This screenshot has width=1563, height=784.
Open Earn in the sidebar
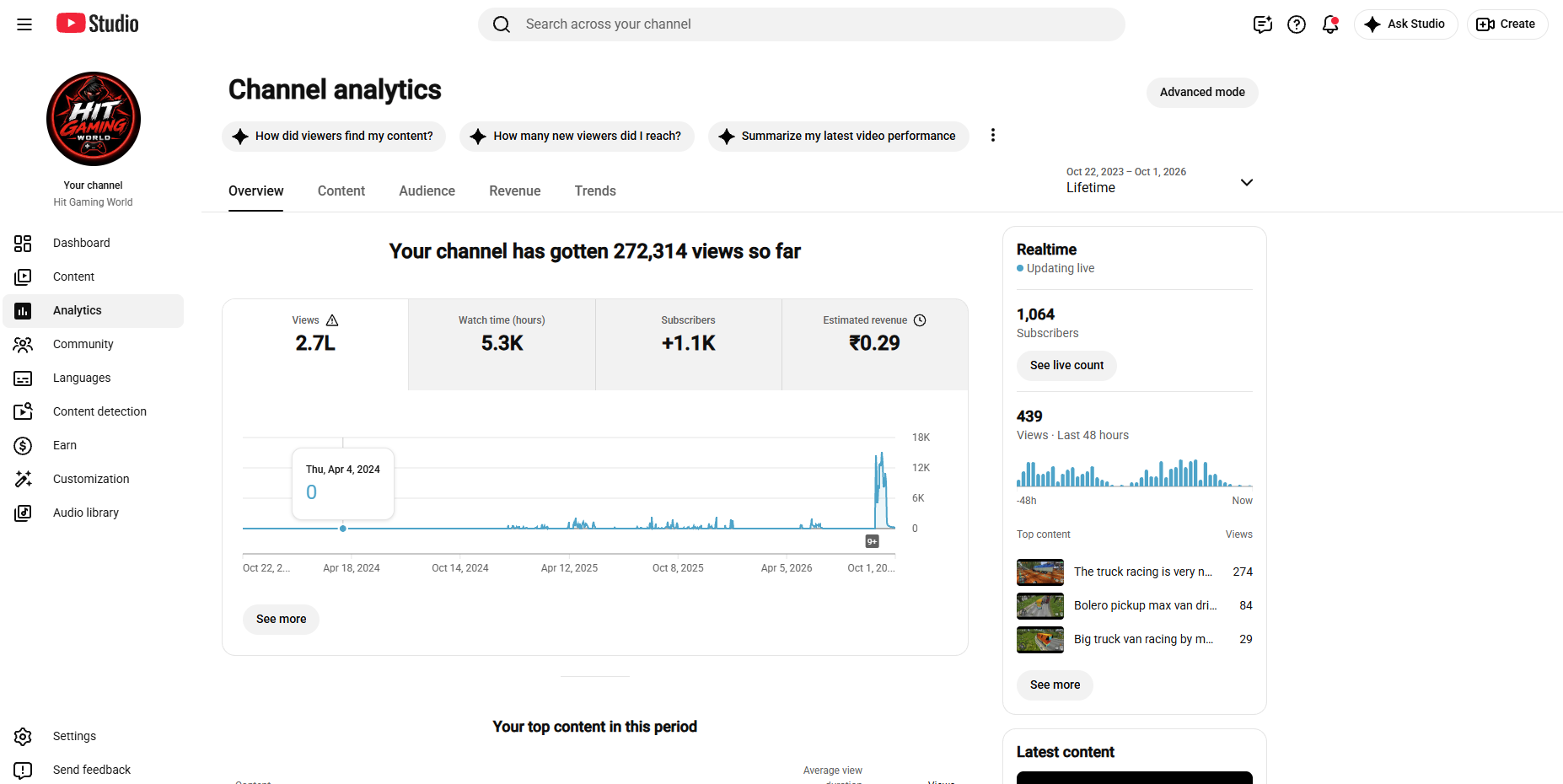click(94, 446)
